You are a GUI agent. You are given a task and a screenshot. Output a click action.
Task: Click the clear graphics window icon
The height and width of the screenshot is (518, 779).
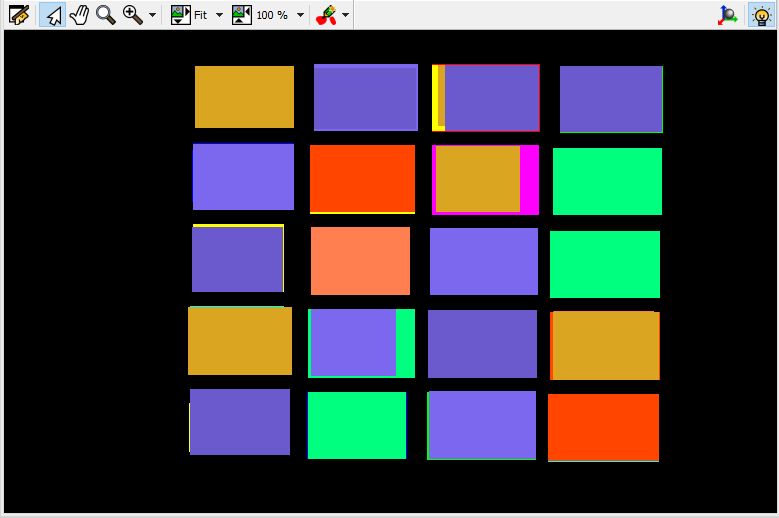point(18,15)
